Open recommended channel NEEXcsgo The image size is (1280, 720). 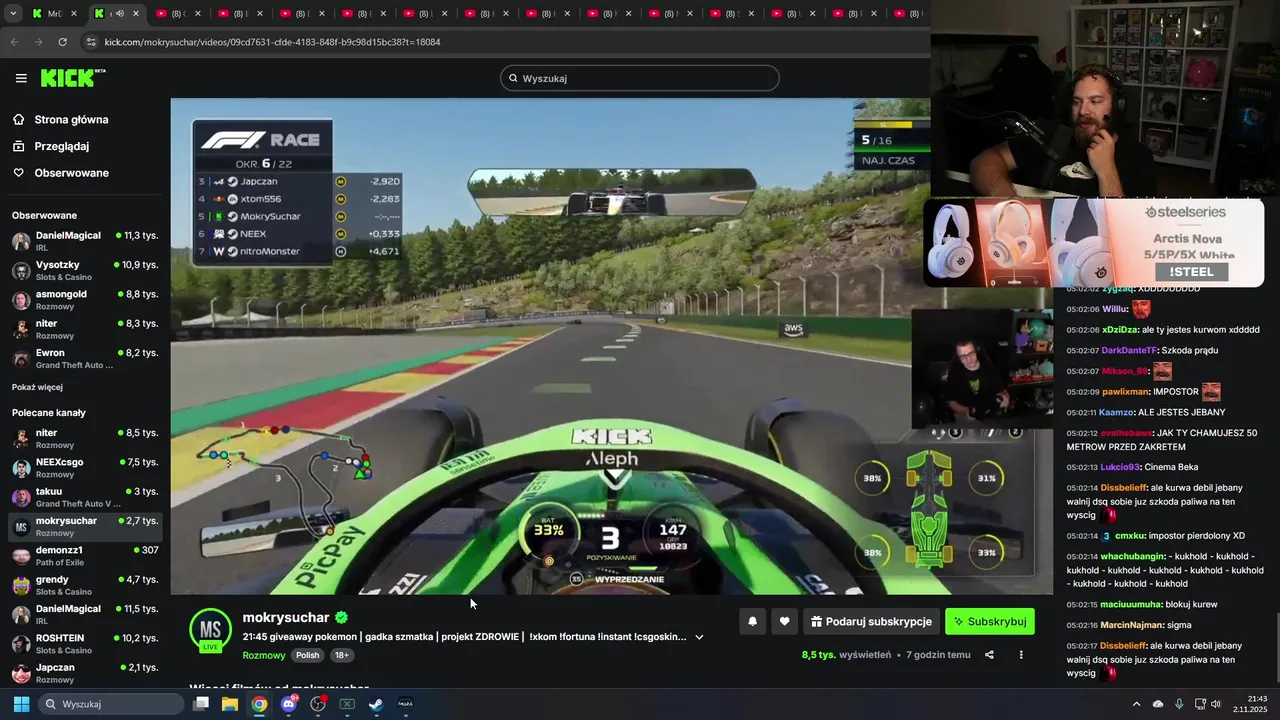coord(85,468)
